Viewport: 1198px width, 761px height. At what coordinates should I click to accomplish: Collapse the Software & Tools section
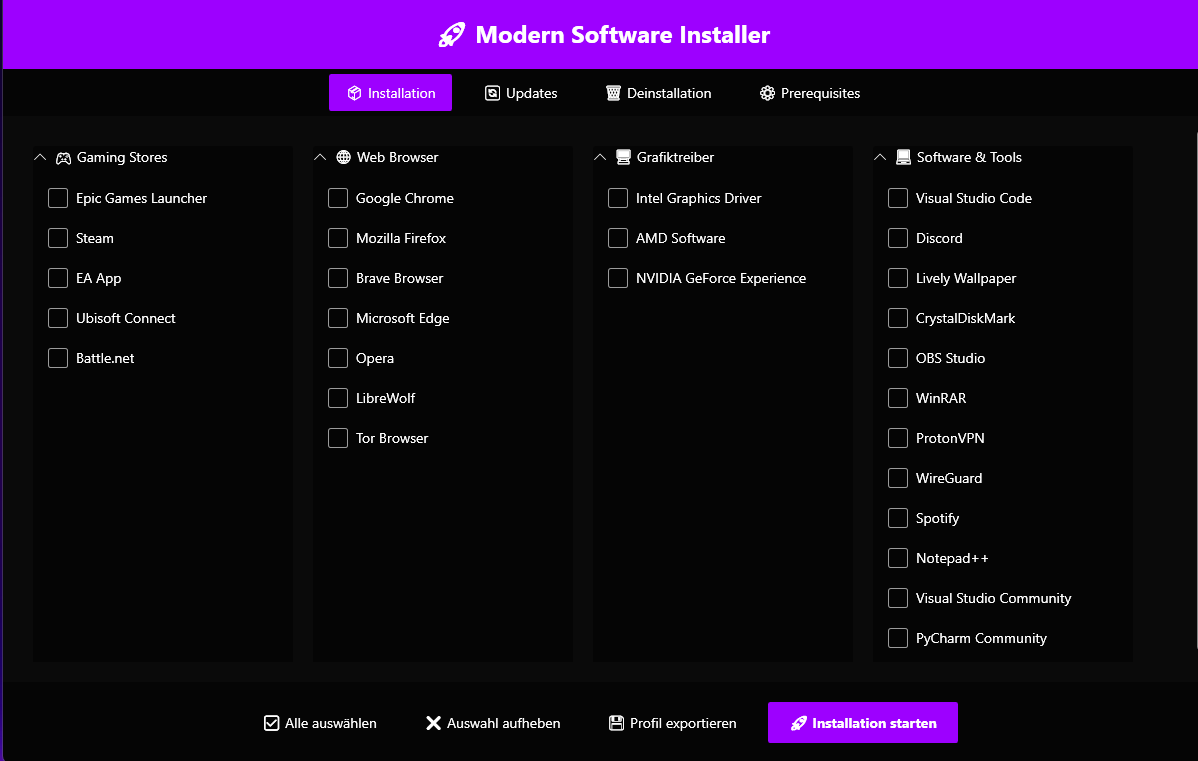pos(880,157)
